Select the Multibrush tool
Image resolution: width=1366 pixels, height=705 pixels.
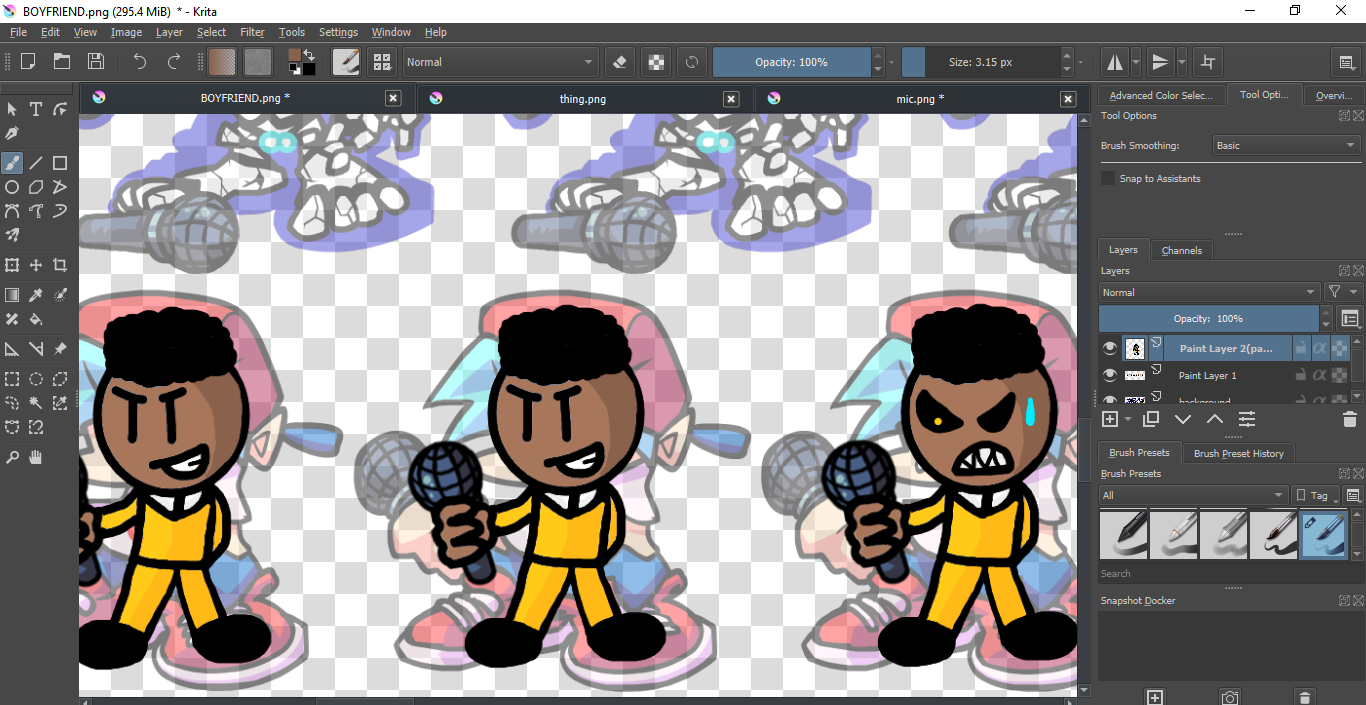(12, 235)
